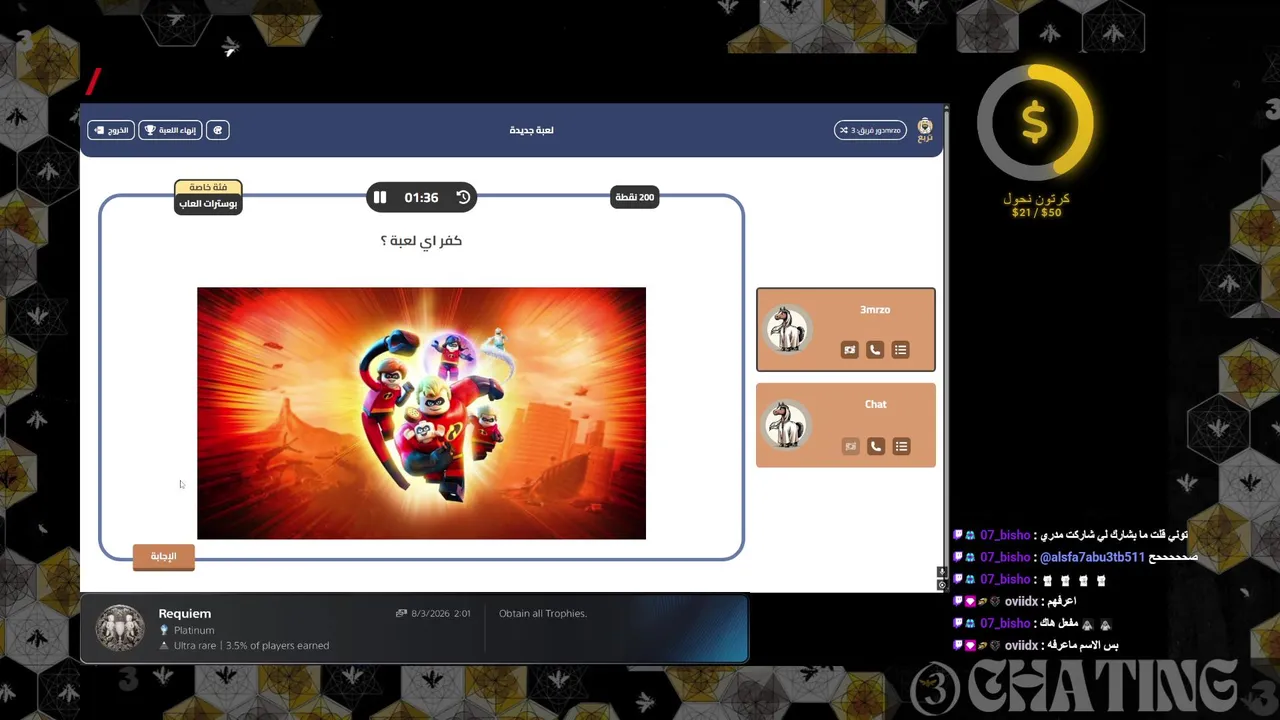This screenshot has width=1280, height=720.
Task: Click the $21 / $50 goal amount
Action: [1036, 213]
